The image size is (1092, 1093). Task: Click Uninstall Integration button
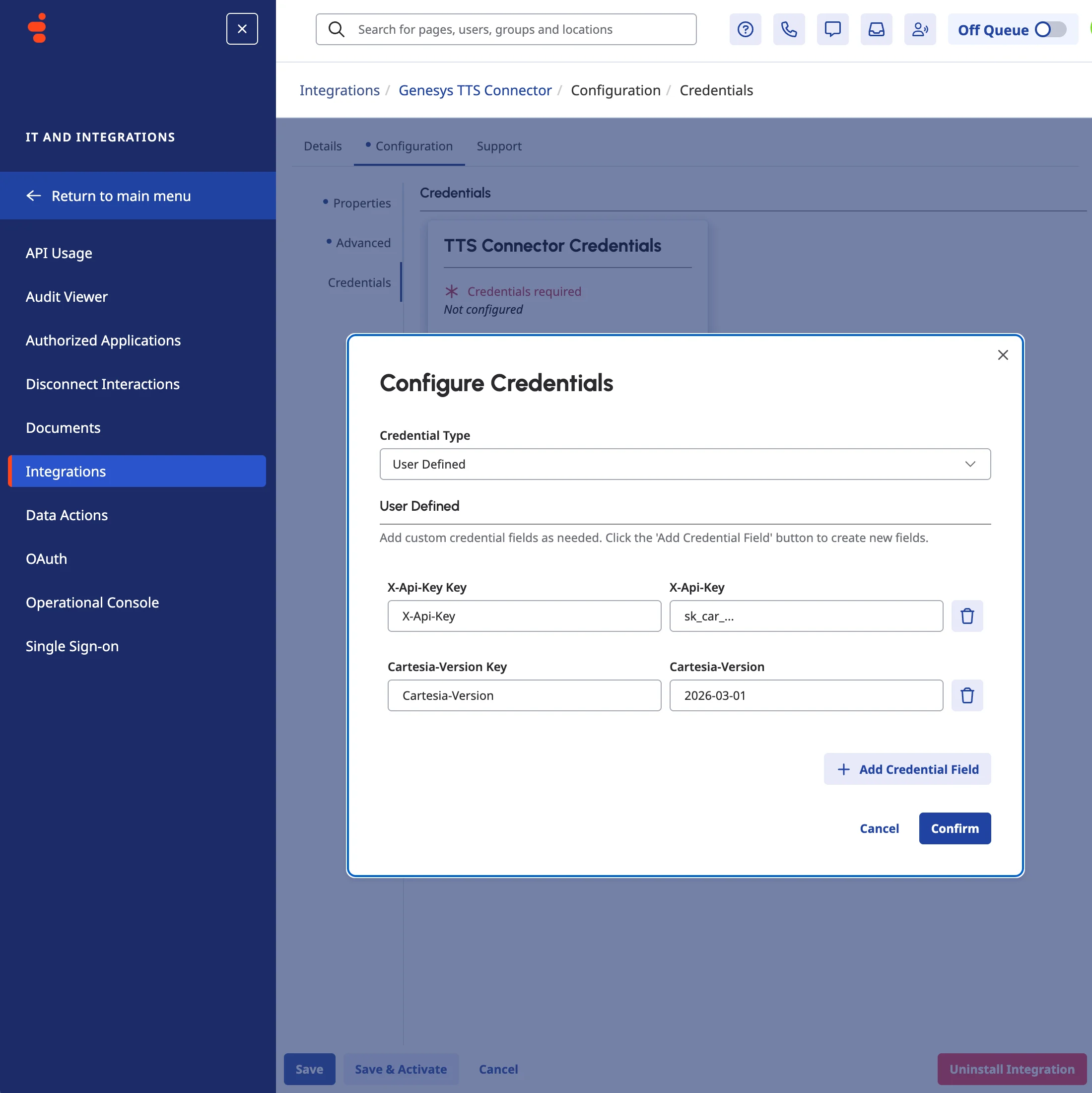(1012, 1069)
